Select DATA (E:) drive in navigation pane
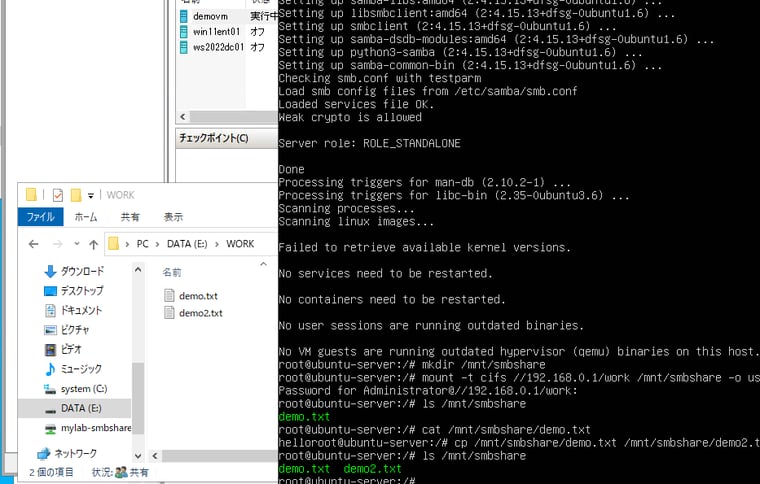This screenshot has width=760, height=484. [75, 408]
